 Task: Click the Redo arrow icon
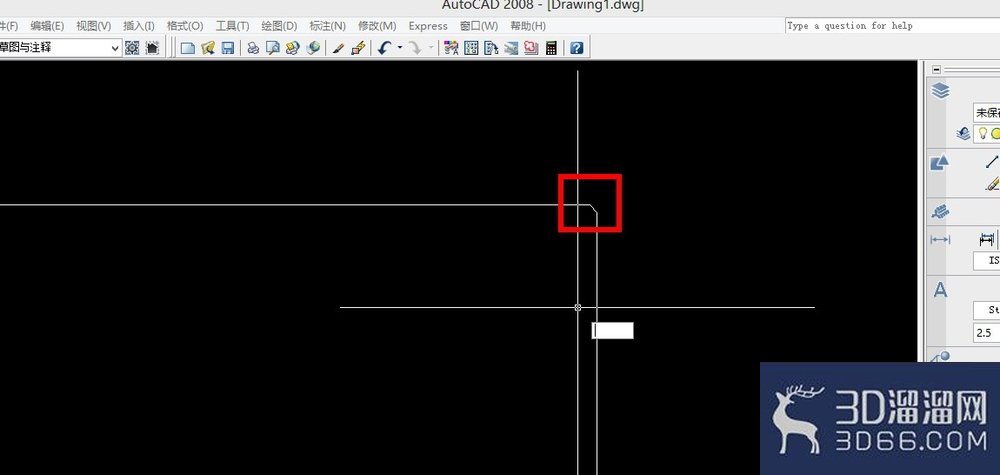click(415, 48)
